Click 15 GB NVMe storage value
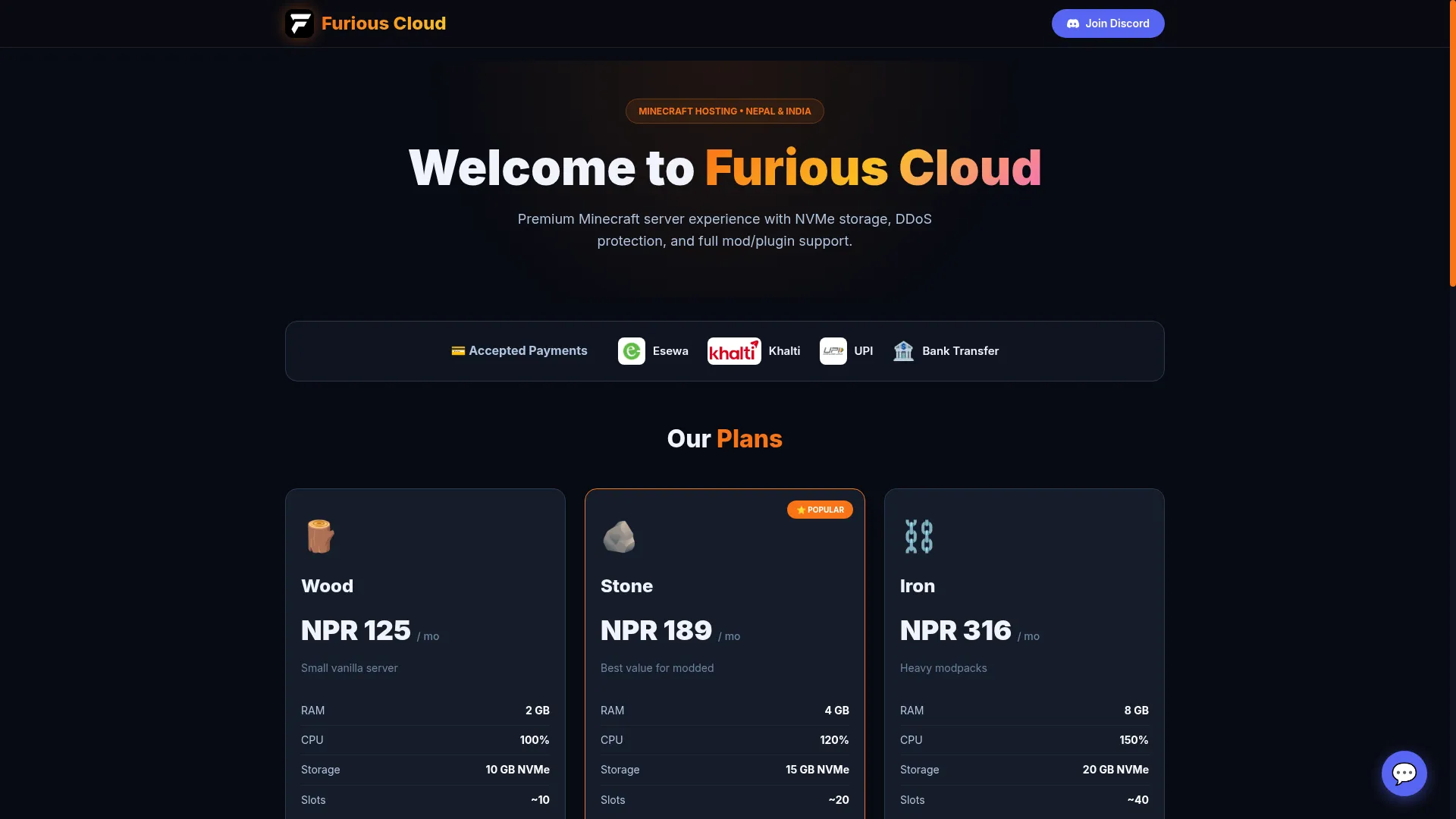Screen dimensions: 1456x819 tap(817, 770)
